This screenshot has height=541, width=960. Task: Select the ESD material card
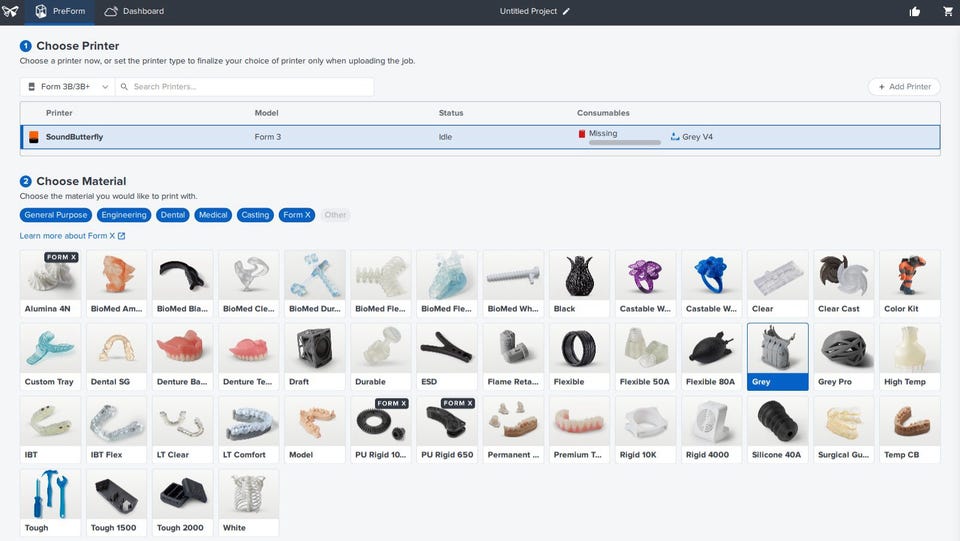(447, 357)
